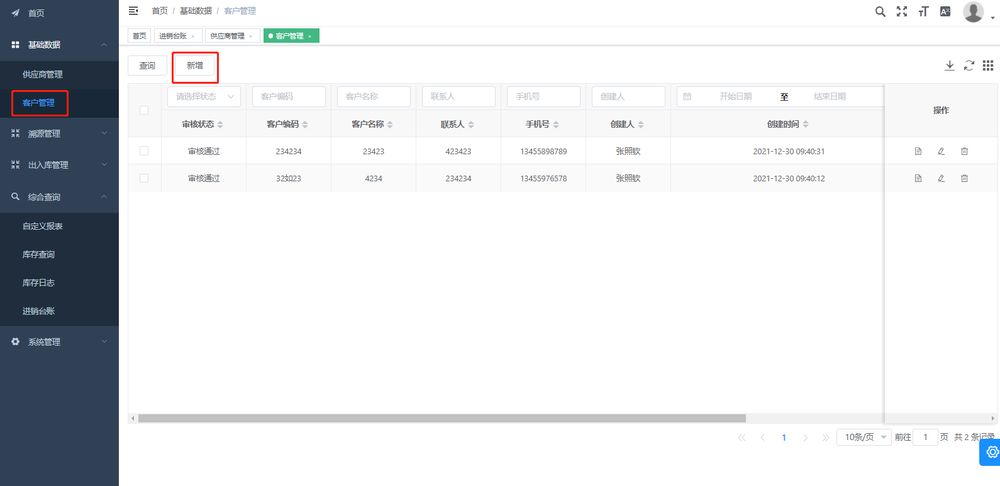Switch to the 供应商管理 tab
The image size is (1000, 486).
[x=228, y=36]
